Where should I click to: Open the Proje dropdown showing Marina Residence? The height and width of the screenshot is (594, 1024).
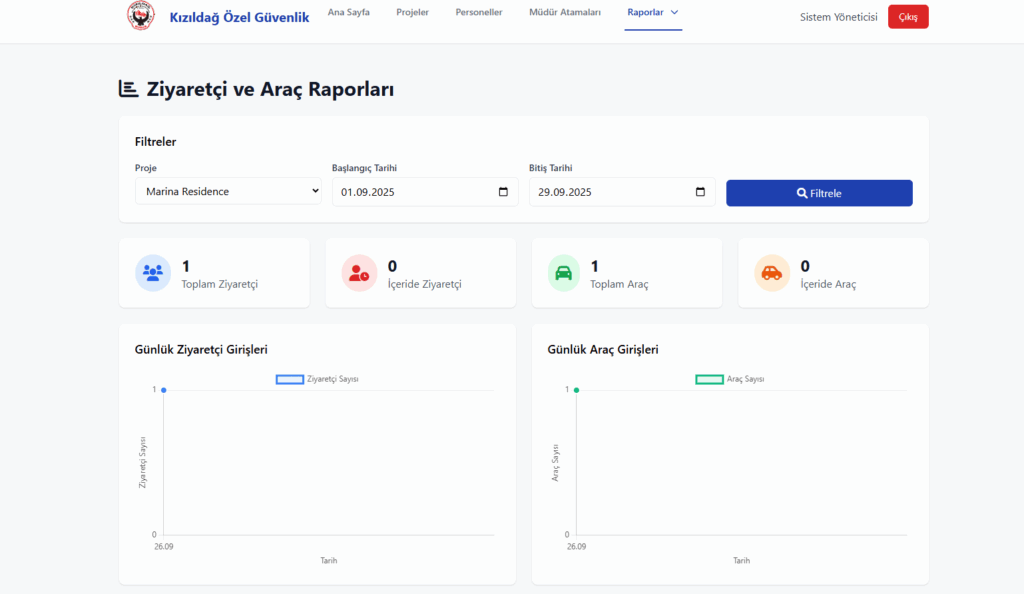(x=228, y=191)
